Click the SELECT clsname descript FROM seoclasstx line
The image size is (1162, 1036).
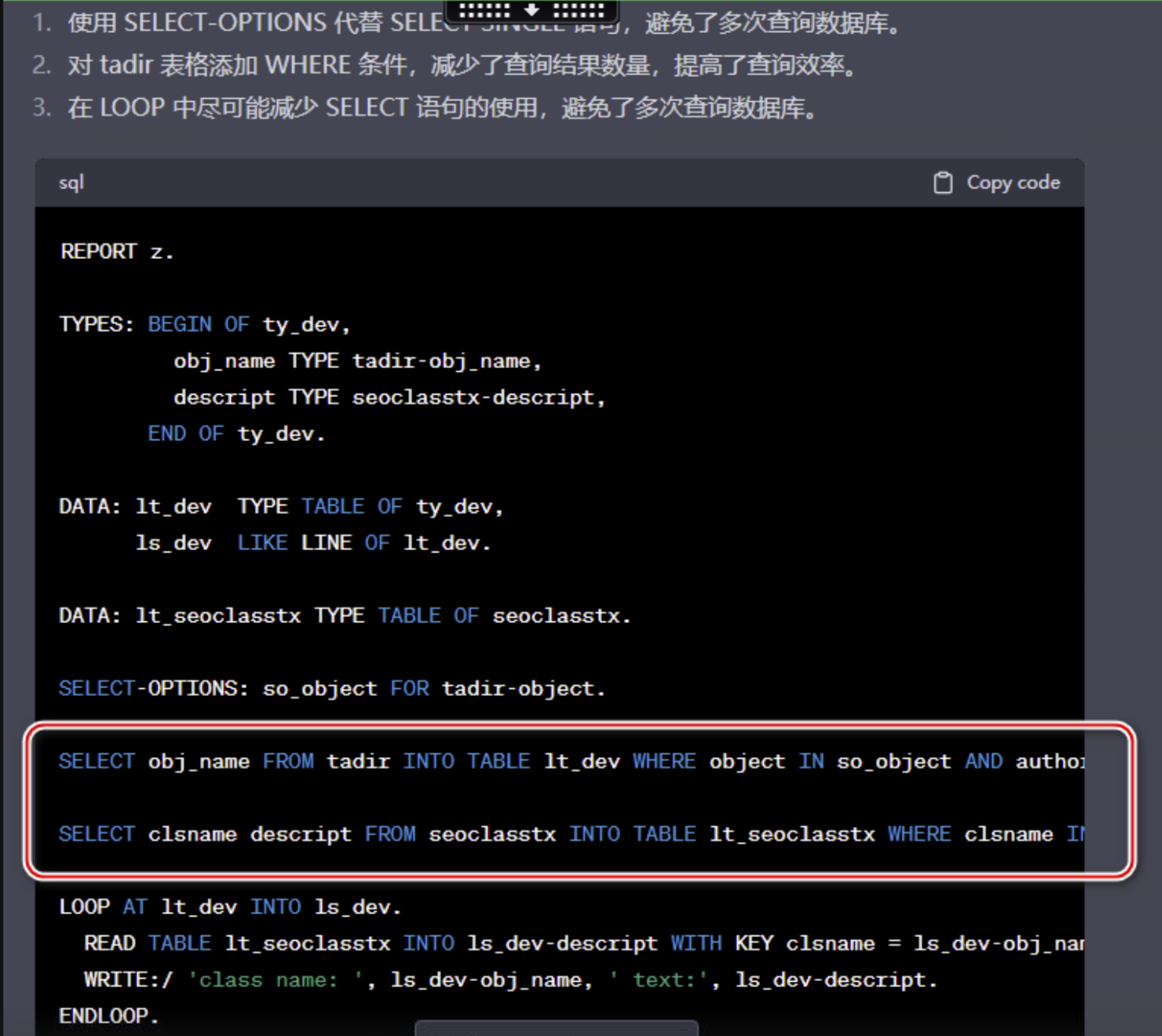tap(550, 834)
